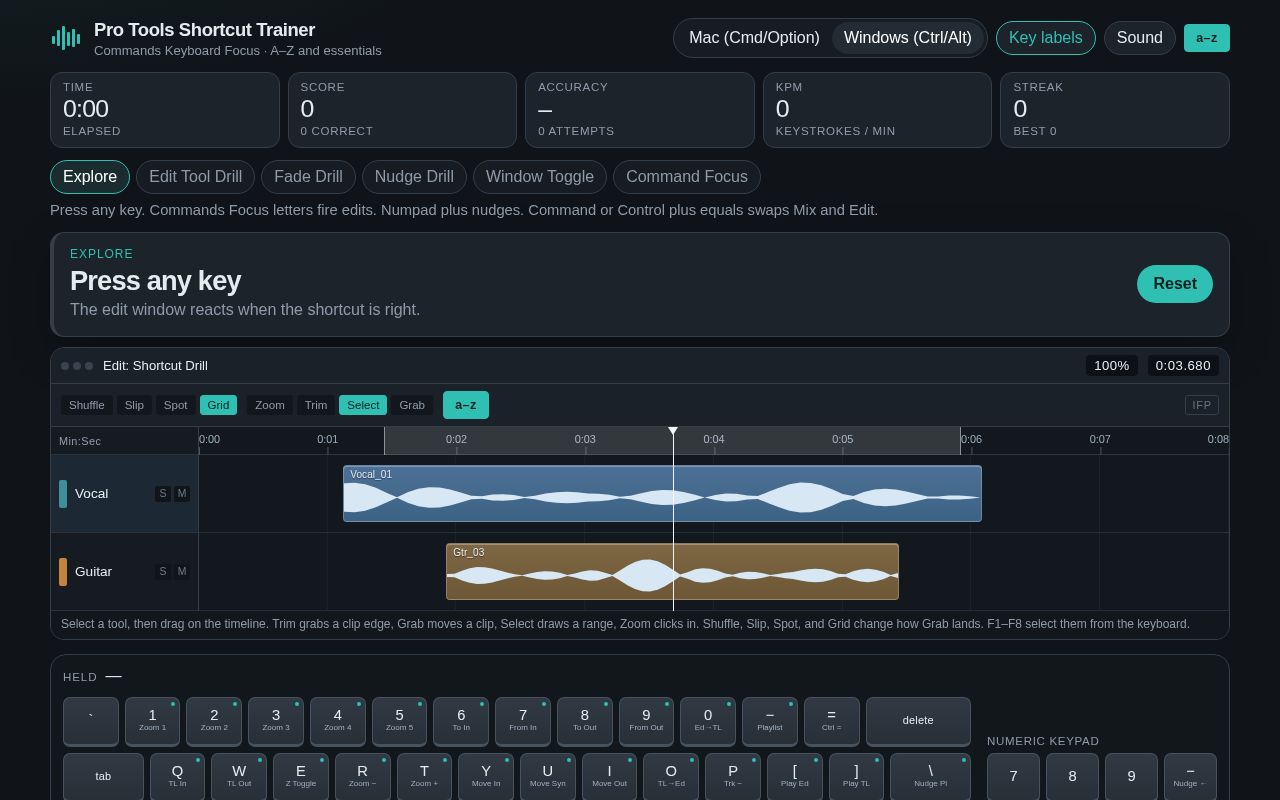Toggle the a–z focus button beside Grab
This screenshot has width=1280, height=800.
coord(466,405)
